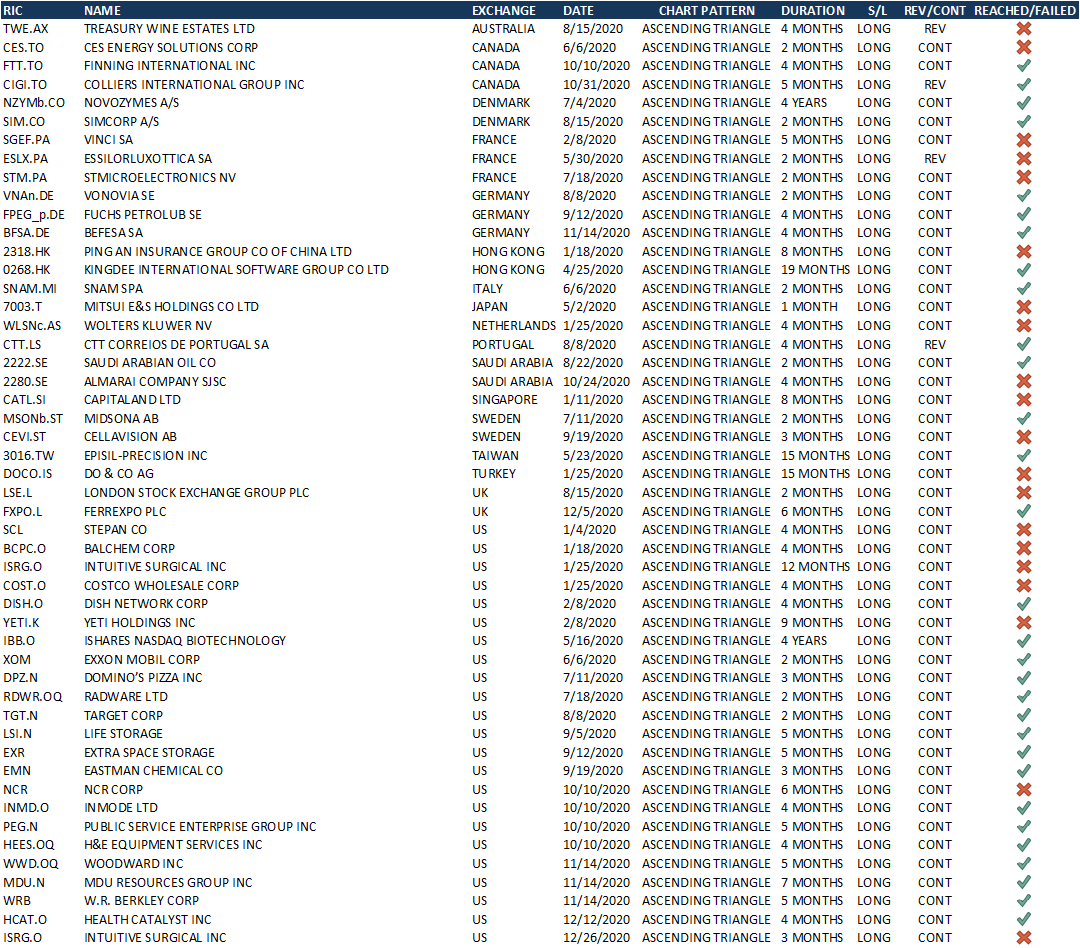Select the red cross in Costco Wholesale row
The width and height of the screenshot is (1080, 948).
click(1024, 586)
